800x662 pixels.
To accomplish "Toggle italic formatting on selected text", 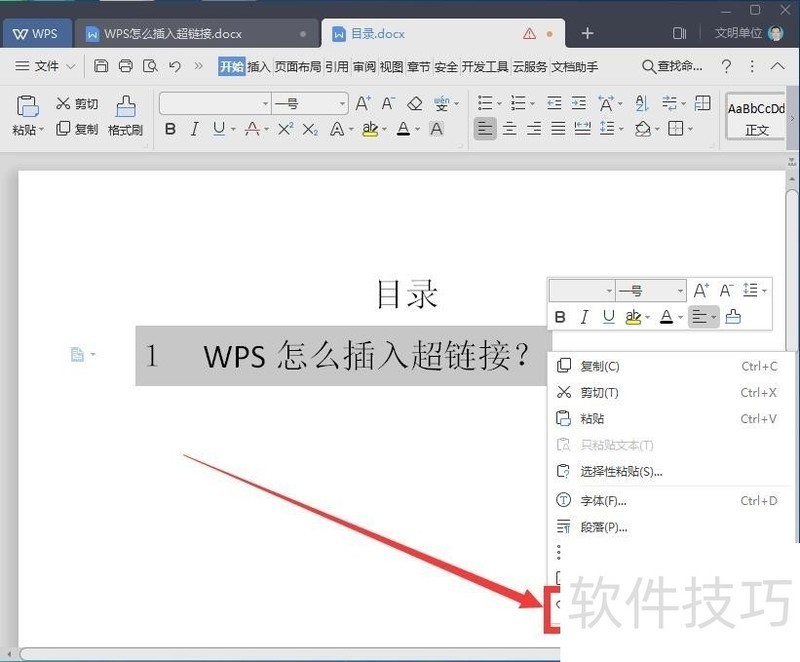I will 194,129.
